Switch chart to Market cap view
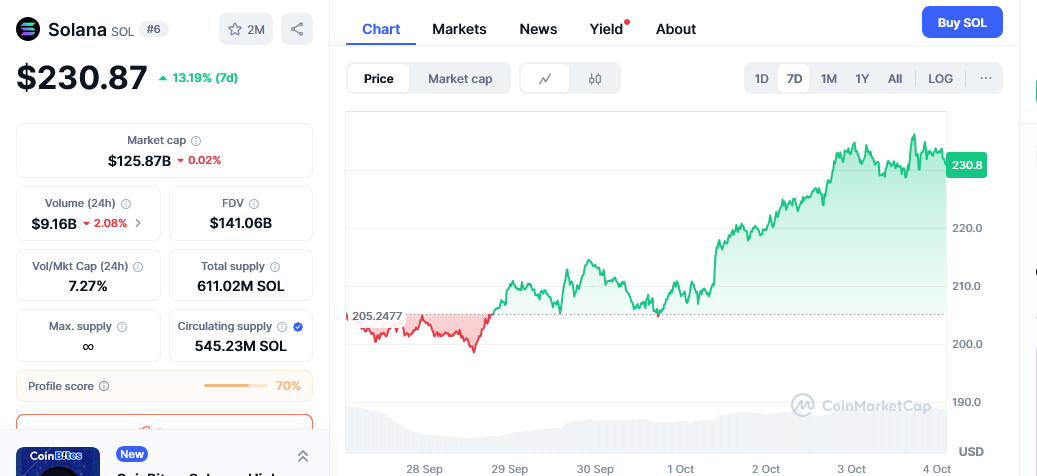Image resolution: width=1037 pixels, height=476 pixels. tap(460, 79)
